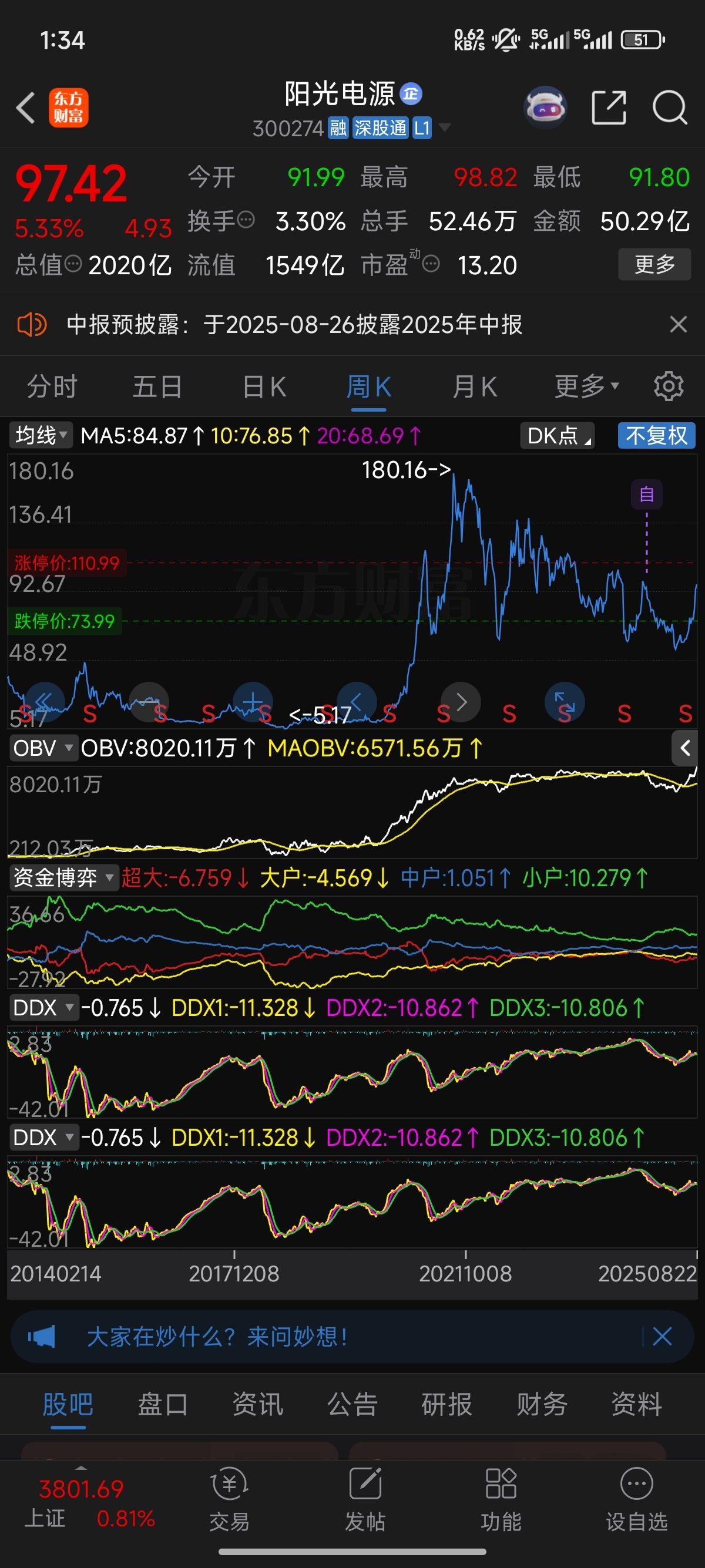Share the stock page via export icon

tap(609, 107)
